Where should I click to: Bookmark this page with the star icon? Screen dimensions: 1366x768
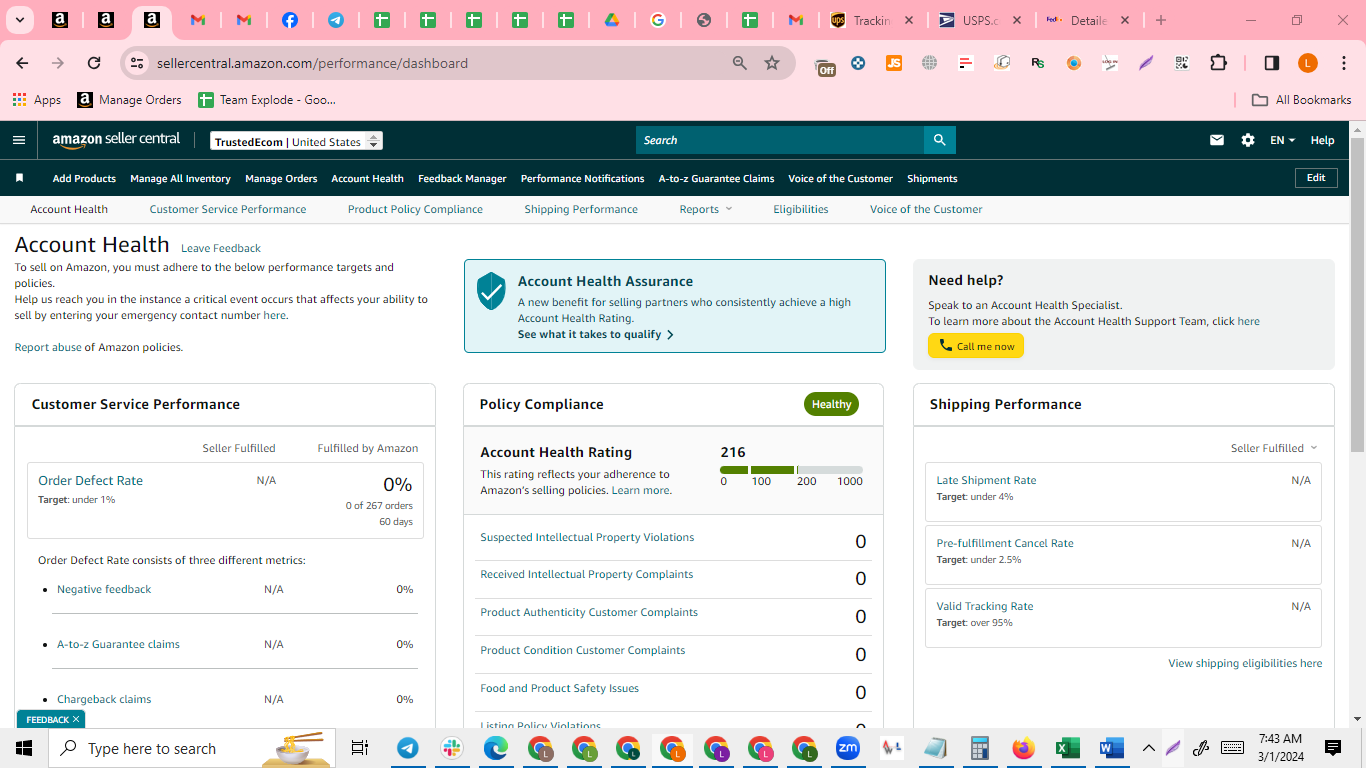click(772, 63)
